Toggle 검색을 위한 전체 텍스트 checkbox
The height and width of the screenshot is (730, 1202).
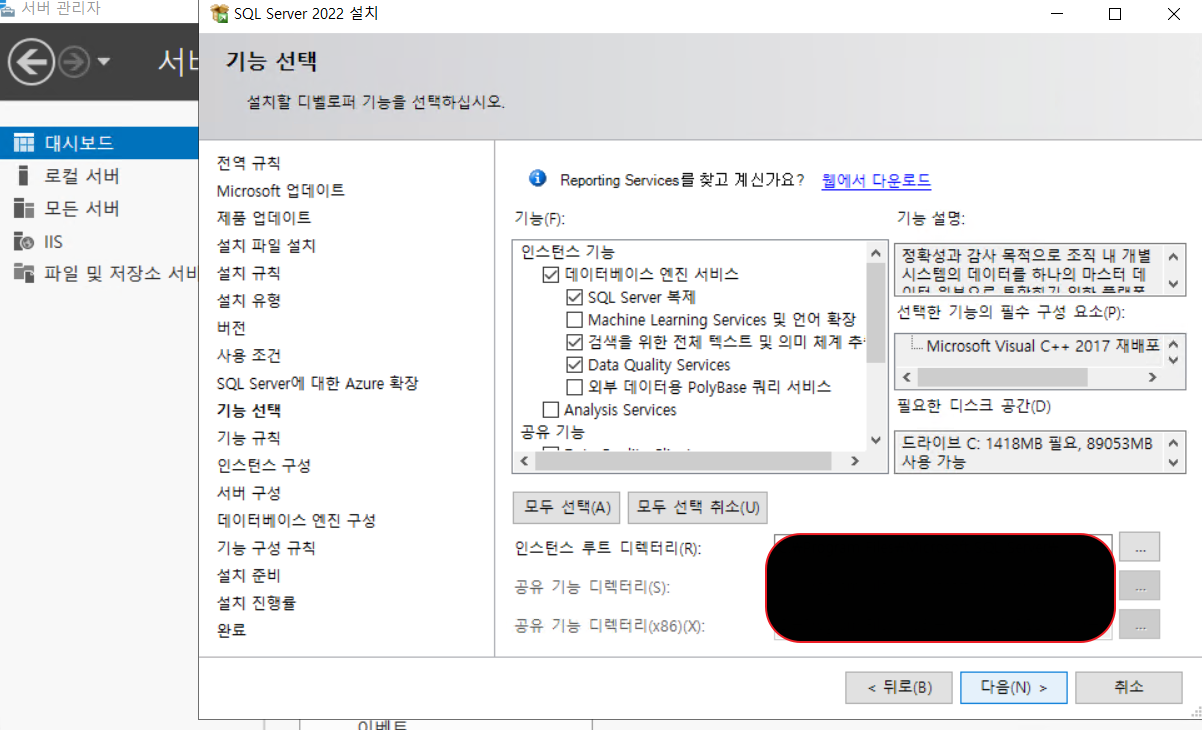coord(574,342)
